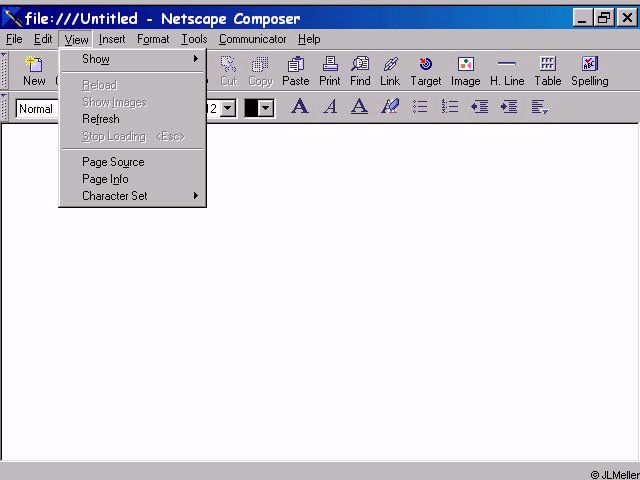
Task: Toggle Bold text formatting
Action: click(x=300, y=107)
